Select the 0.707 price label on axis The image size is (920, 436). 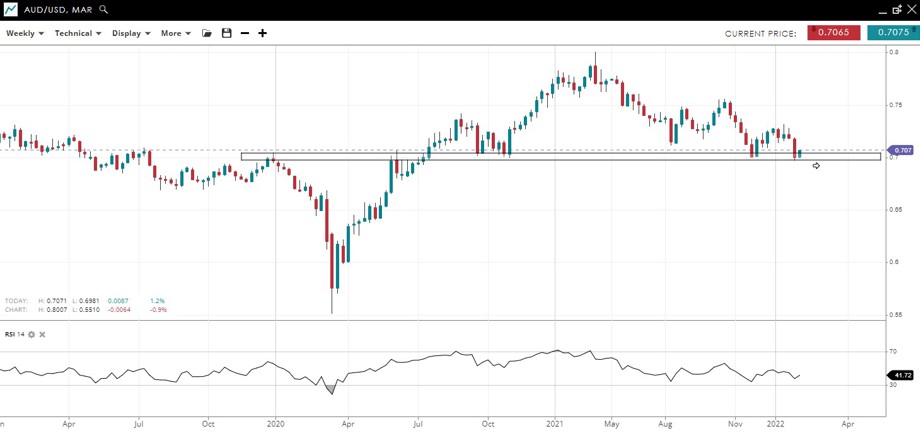point(900,150)
